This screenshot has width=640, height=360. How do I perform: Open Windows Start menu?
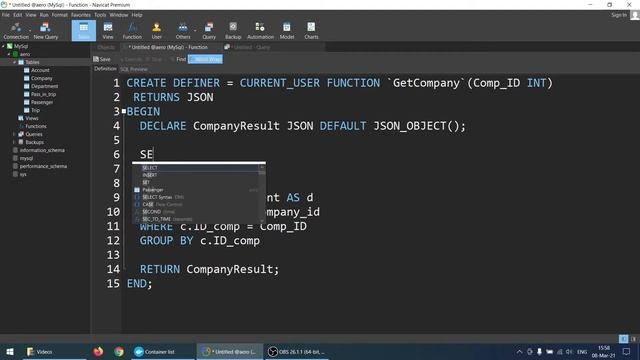[x=10, y=351]
